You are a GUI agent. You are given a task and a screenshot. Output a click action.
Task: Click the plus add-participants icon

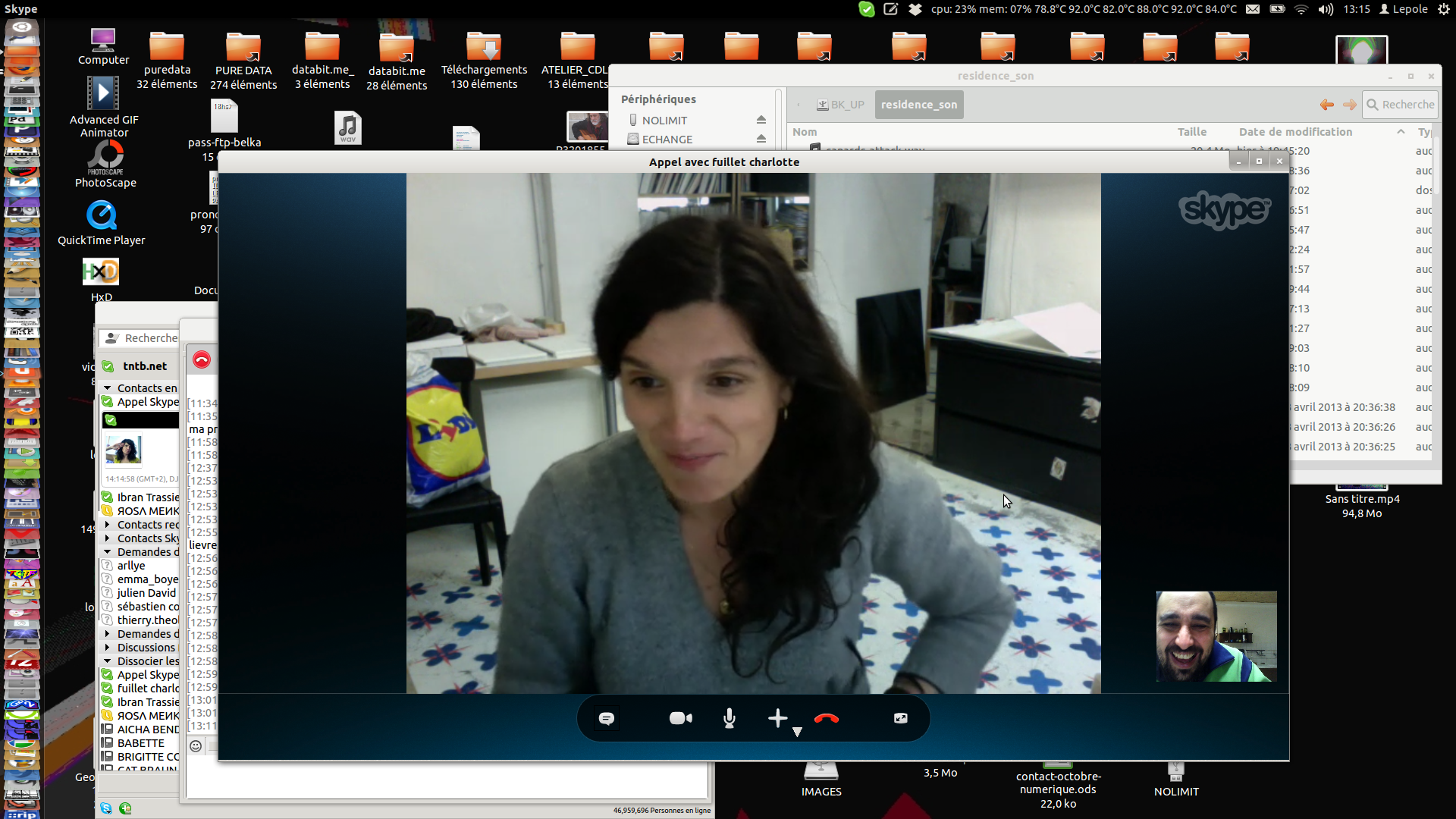point(777,718)
